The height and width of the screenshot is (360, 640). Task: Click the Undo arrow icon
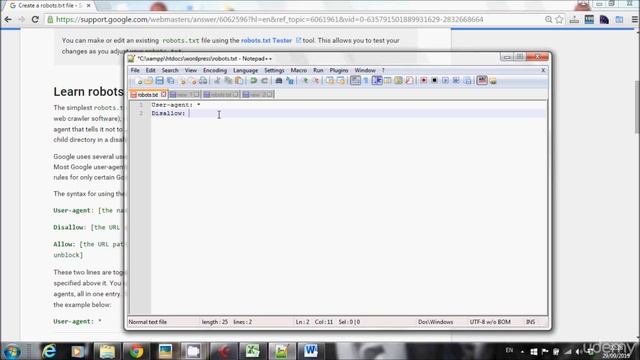tap(253, 81)
